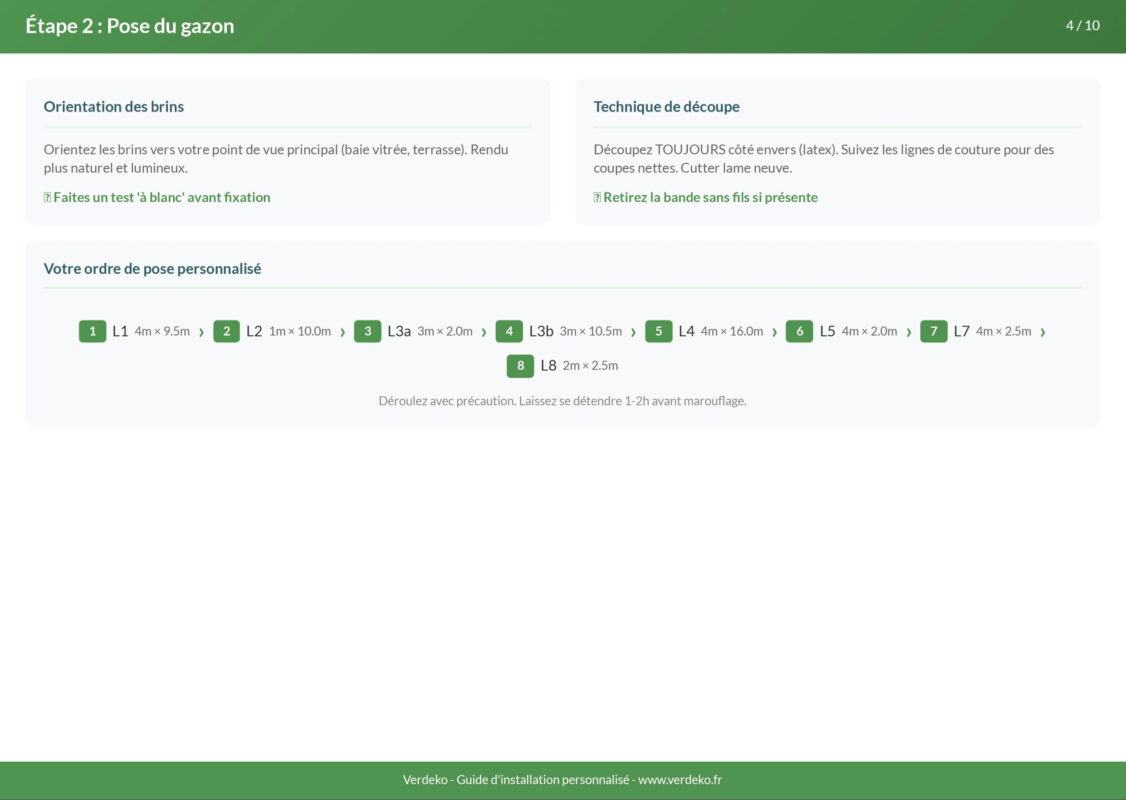Click the 'Technique de découpe' heading
Viewport: 1126px width, 800px height.
[x=666, y=106]
